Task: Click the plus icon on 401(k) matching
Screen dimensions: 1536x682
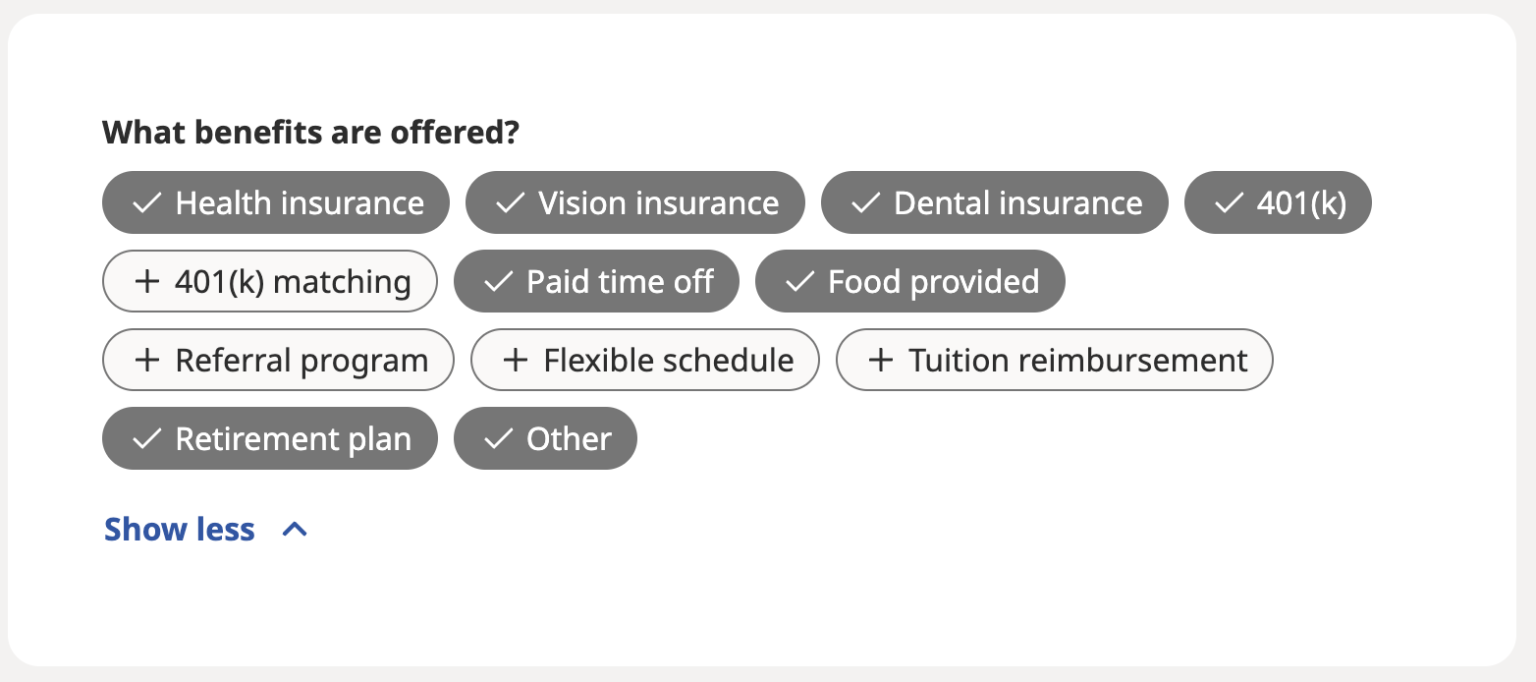Action: (x=147, y=281)
